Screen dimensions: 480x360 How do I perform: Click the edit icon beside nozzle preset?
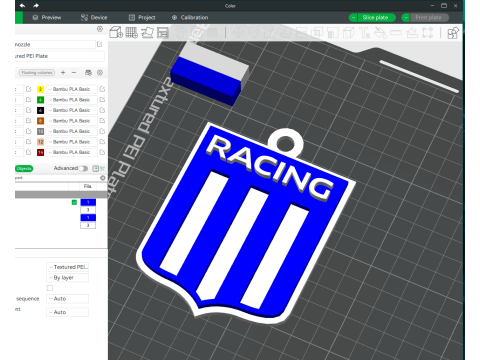click(x=100, y=44)
